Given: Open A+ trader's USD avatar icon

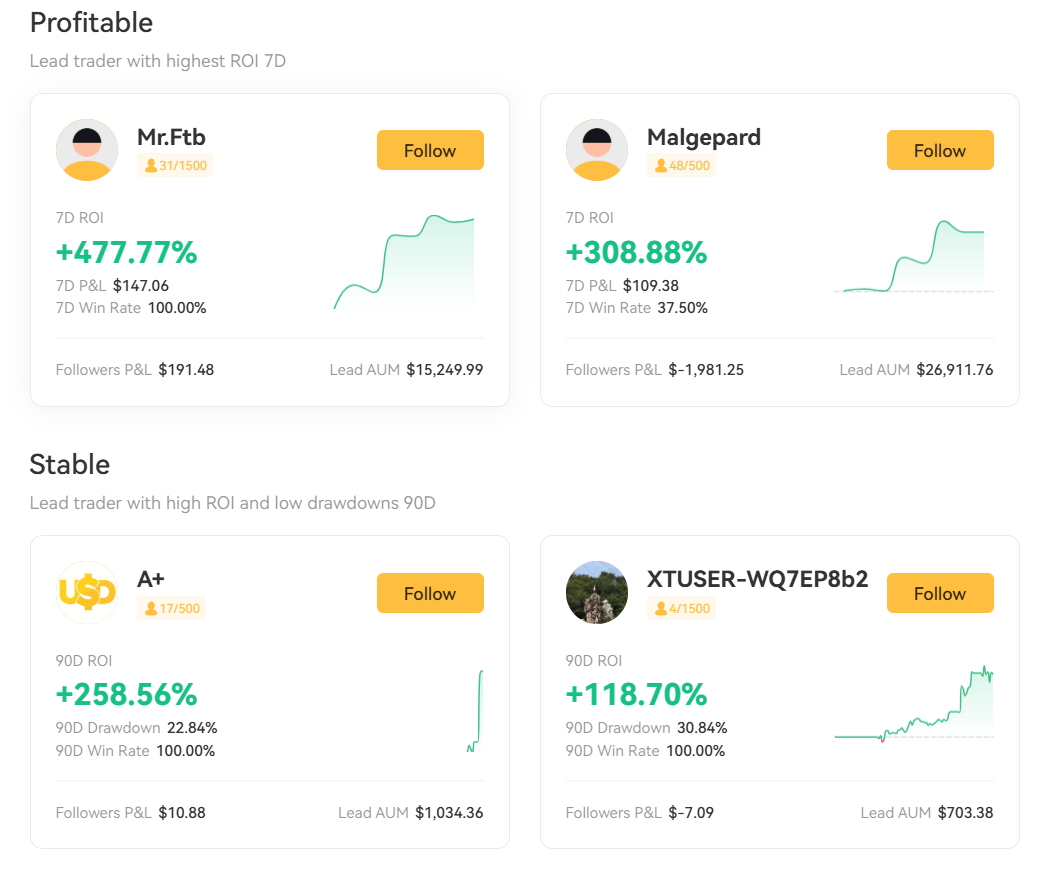Looking at the screenshot, I should coord(87,592).
